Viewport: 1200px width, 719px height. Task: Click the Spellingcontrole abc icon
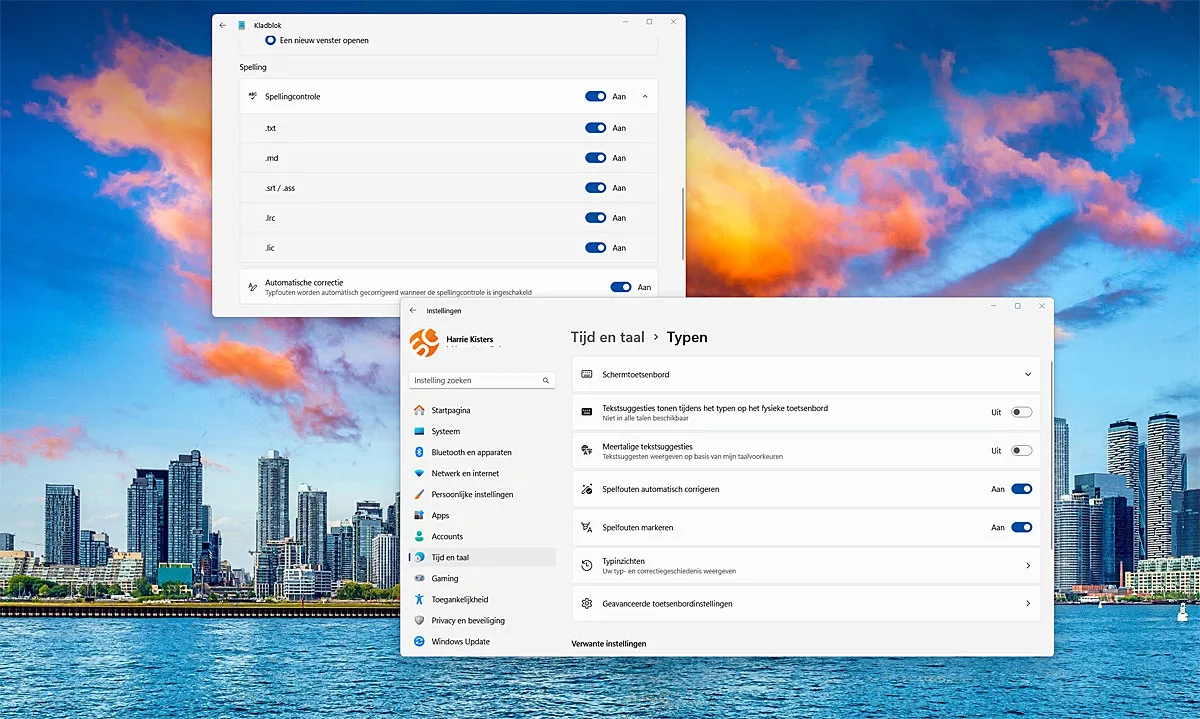[252, 96]
